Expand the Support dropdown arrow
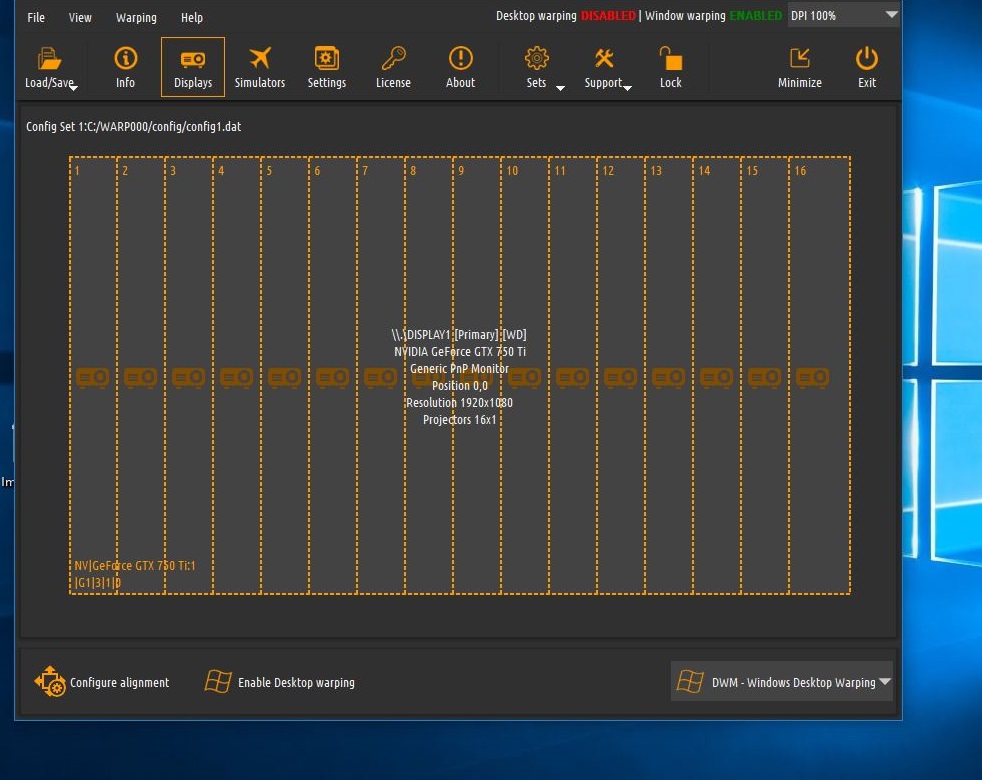This screenshot has width=982, height=780. click(628, 88)
